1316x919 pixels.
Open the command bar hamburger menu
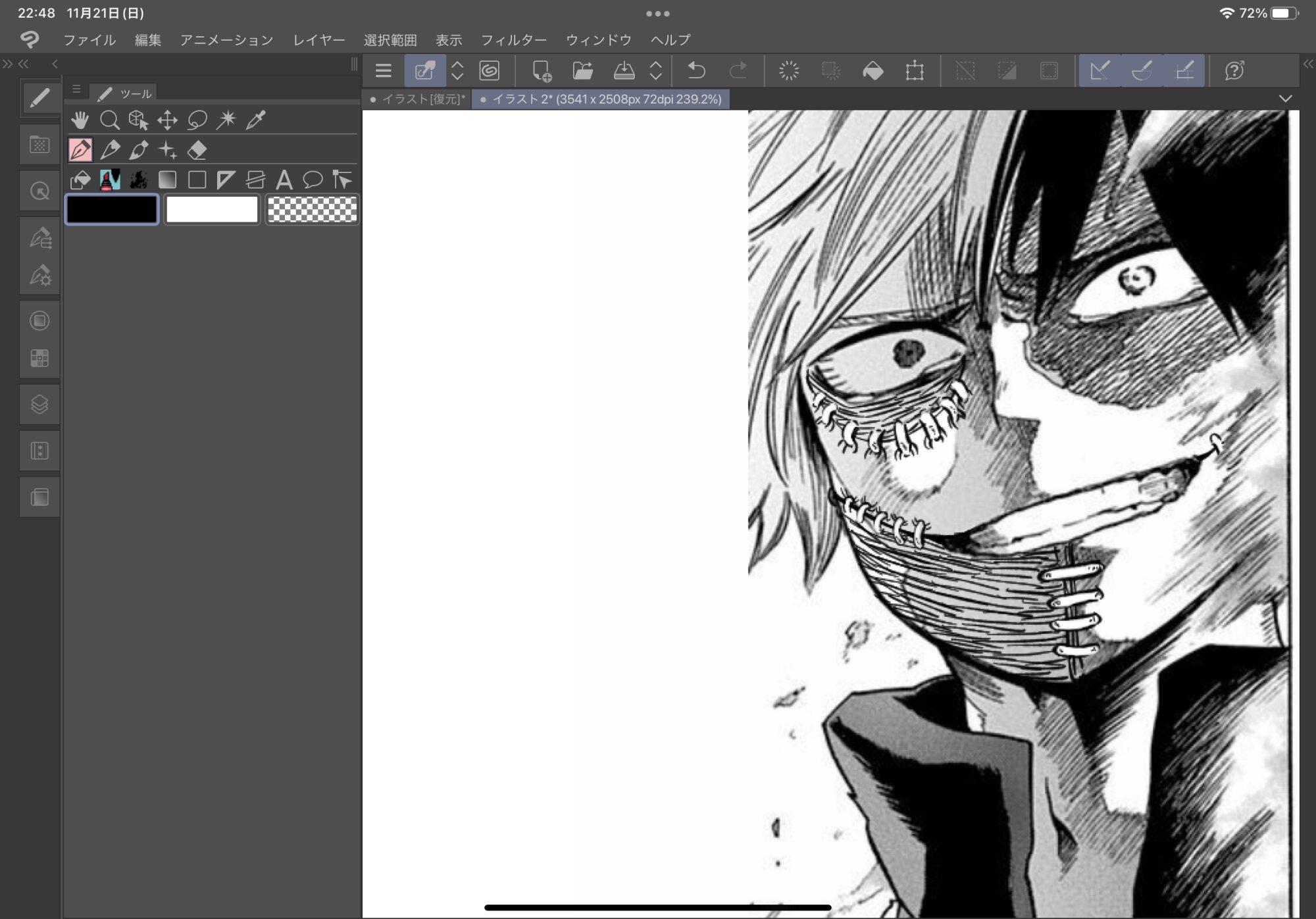pyautogui.click(x=384, y=70)
